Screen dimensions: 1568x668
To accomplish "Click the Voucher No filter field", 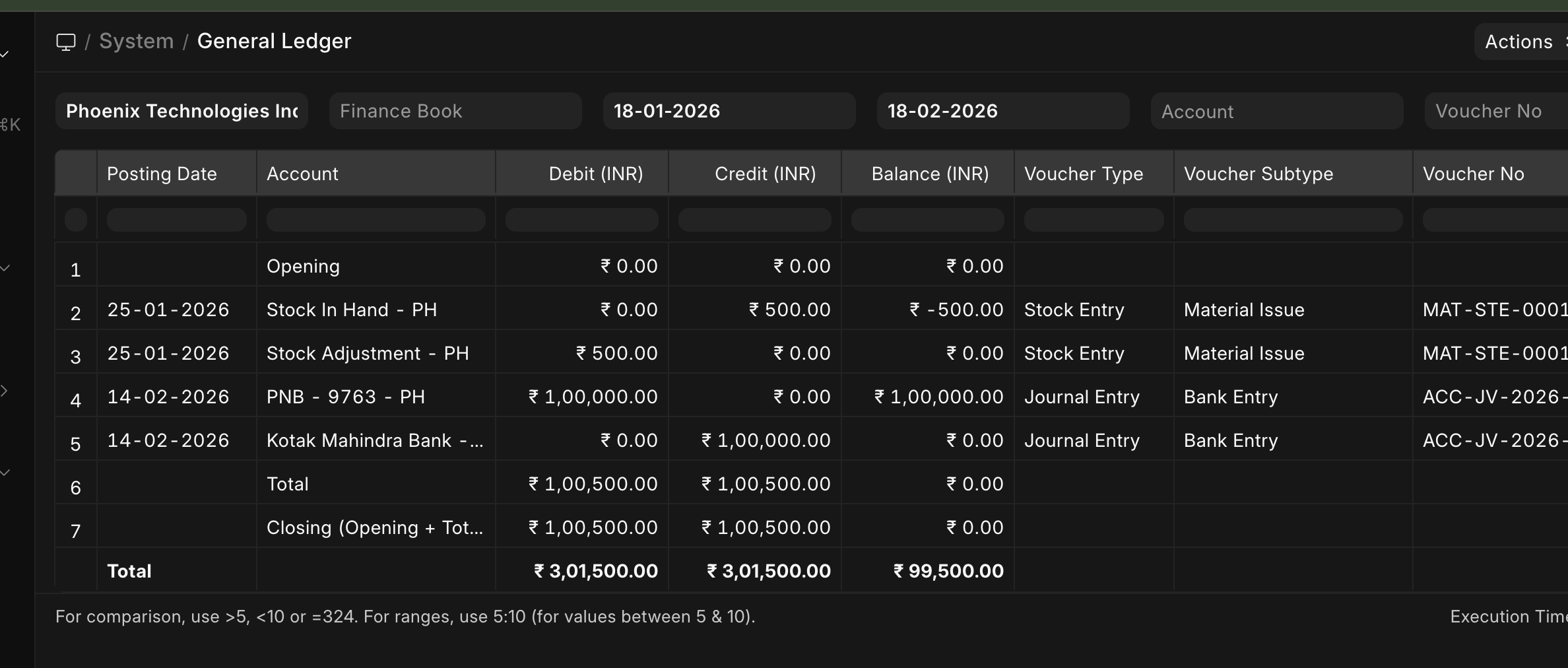I will coord(1495,111).
